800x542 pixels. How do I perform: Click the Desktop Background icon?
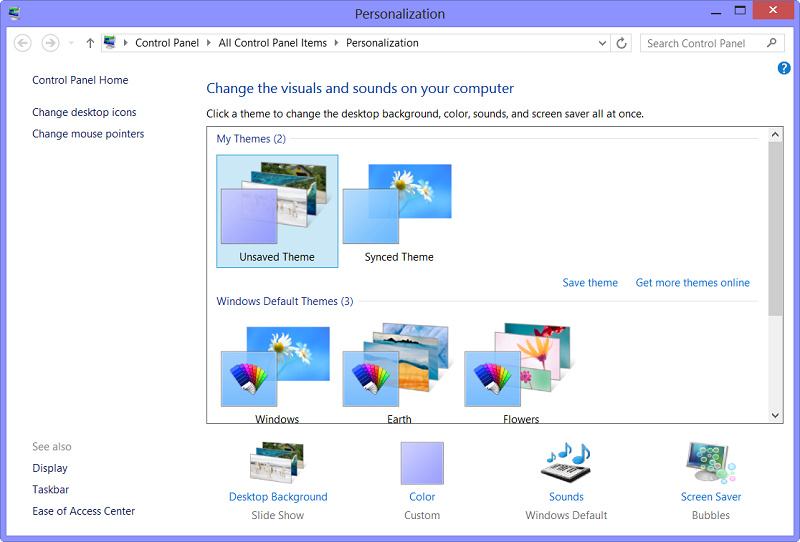[x=278, y=462]
